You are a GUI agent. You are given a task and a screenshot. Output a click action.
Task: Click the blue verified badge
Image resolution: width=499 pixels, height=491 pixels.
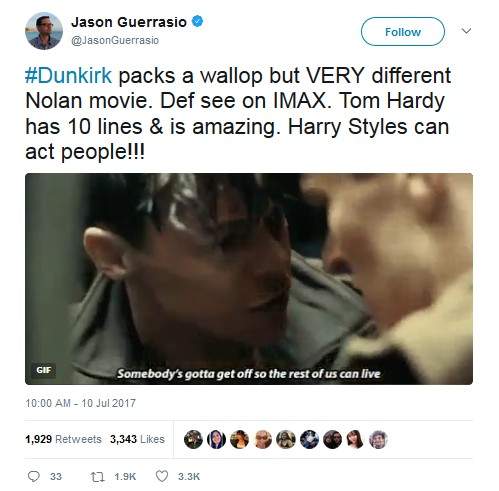pos(197,22)
